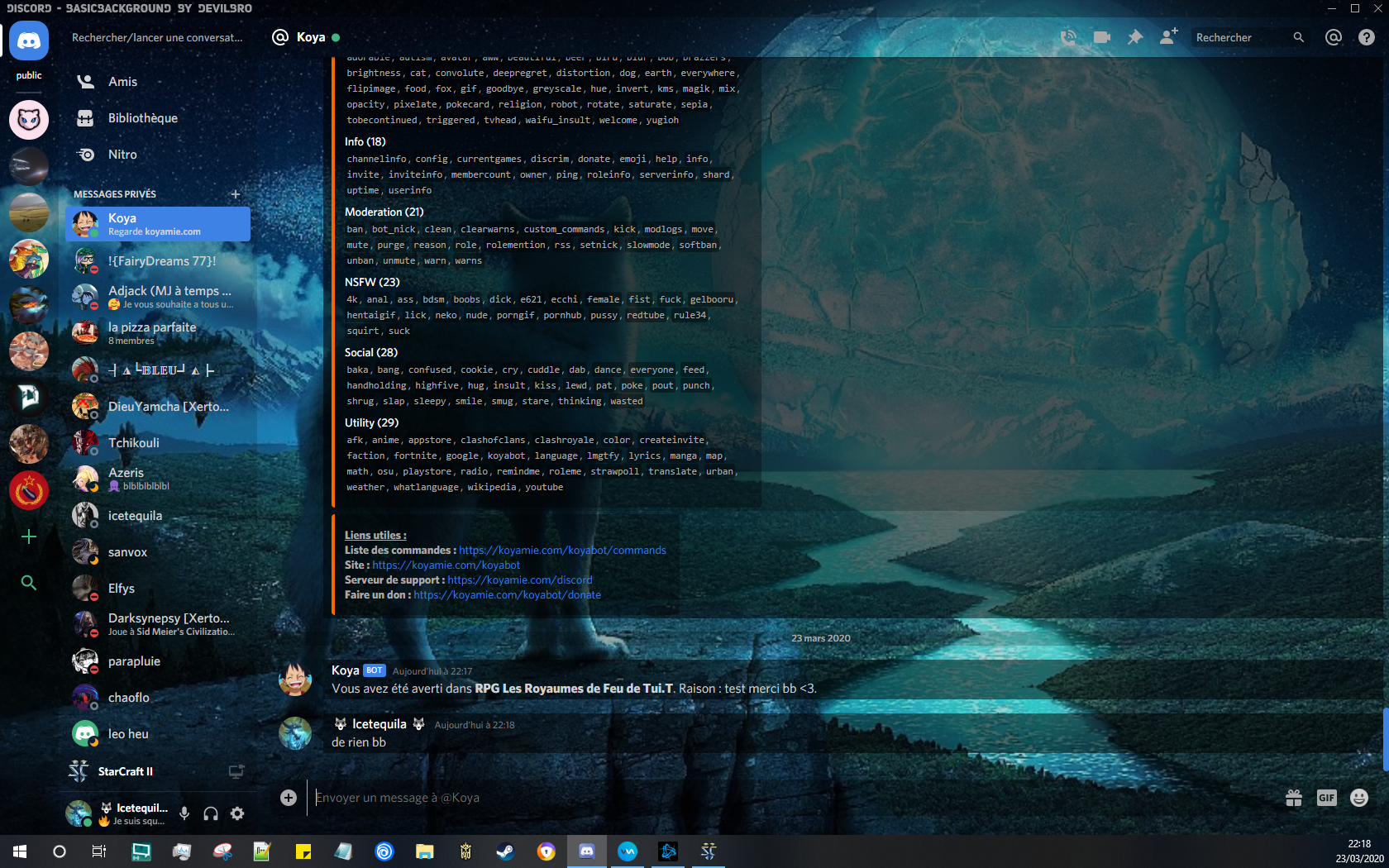Toggle headphone deafen
The width and height of the screenshot is (1389, 868).
pos(211,813)
